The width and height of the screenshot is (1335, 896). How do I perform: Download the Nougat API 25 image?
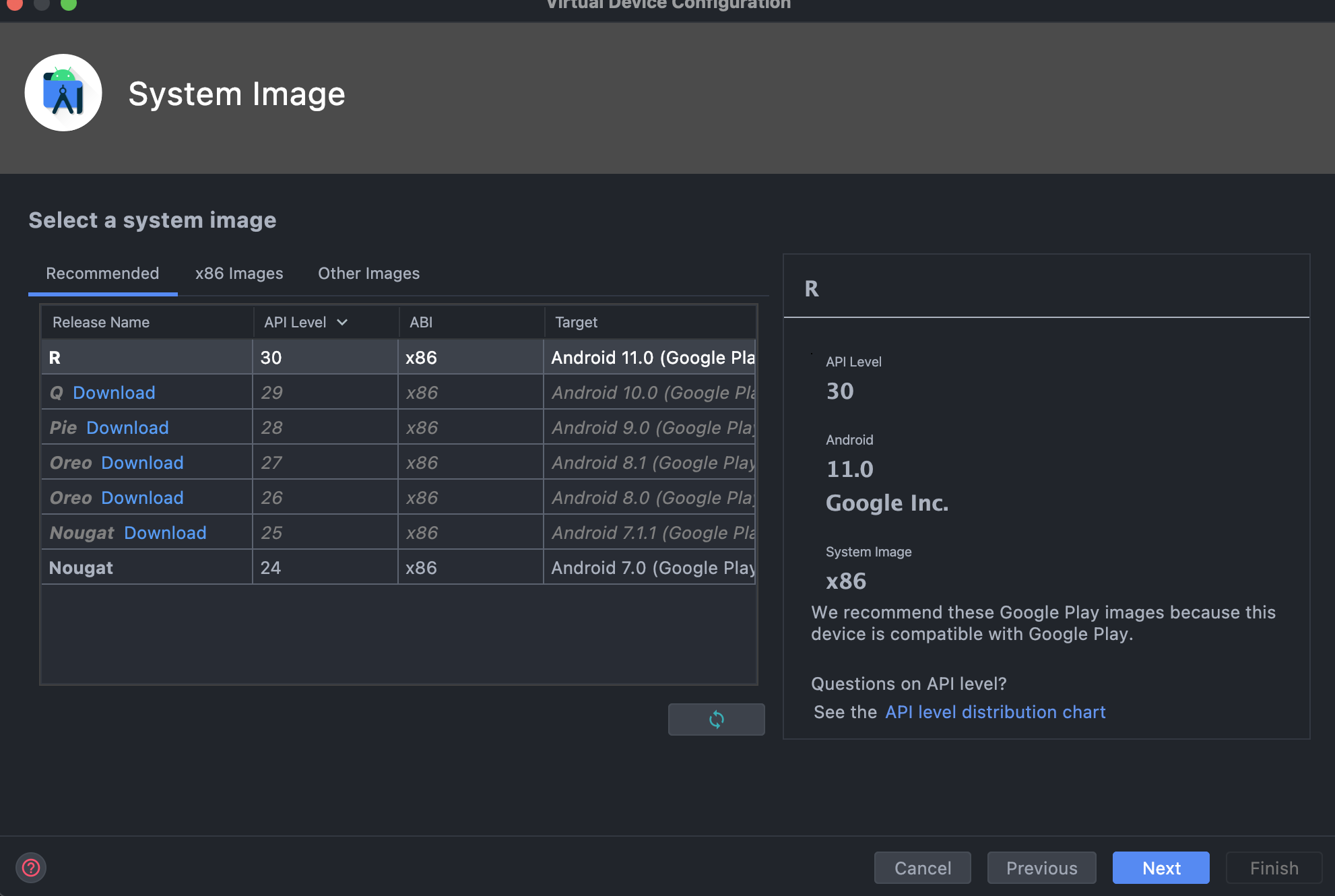point(165,533)
